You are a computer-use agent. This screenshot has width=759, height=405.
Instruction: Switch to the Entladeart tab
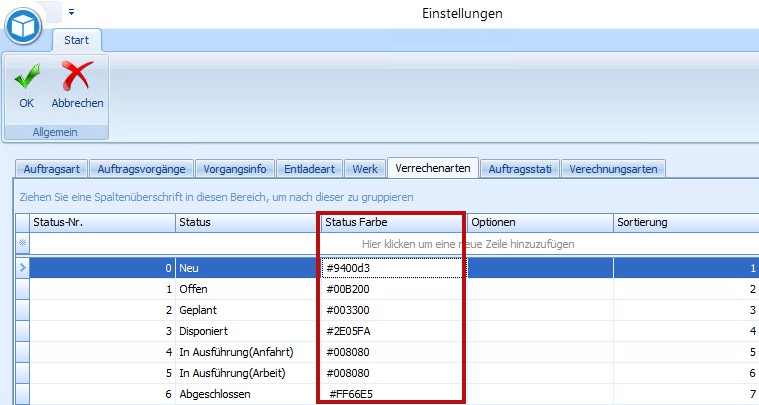coord(311,169)
